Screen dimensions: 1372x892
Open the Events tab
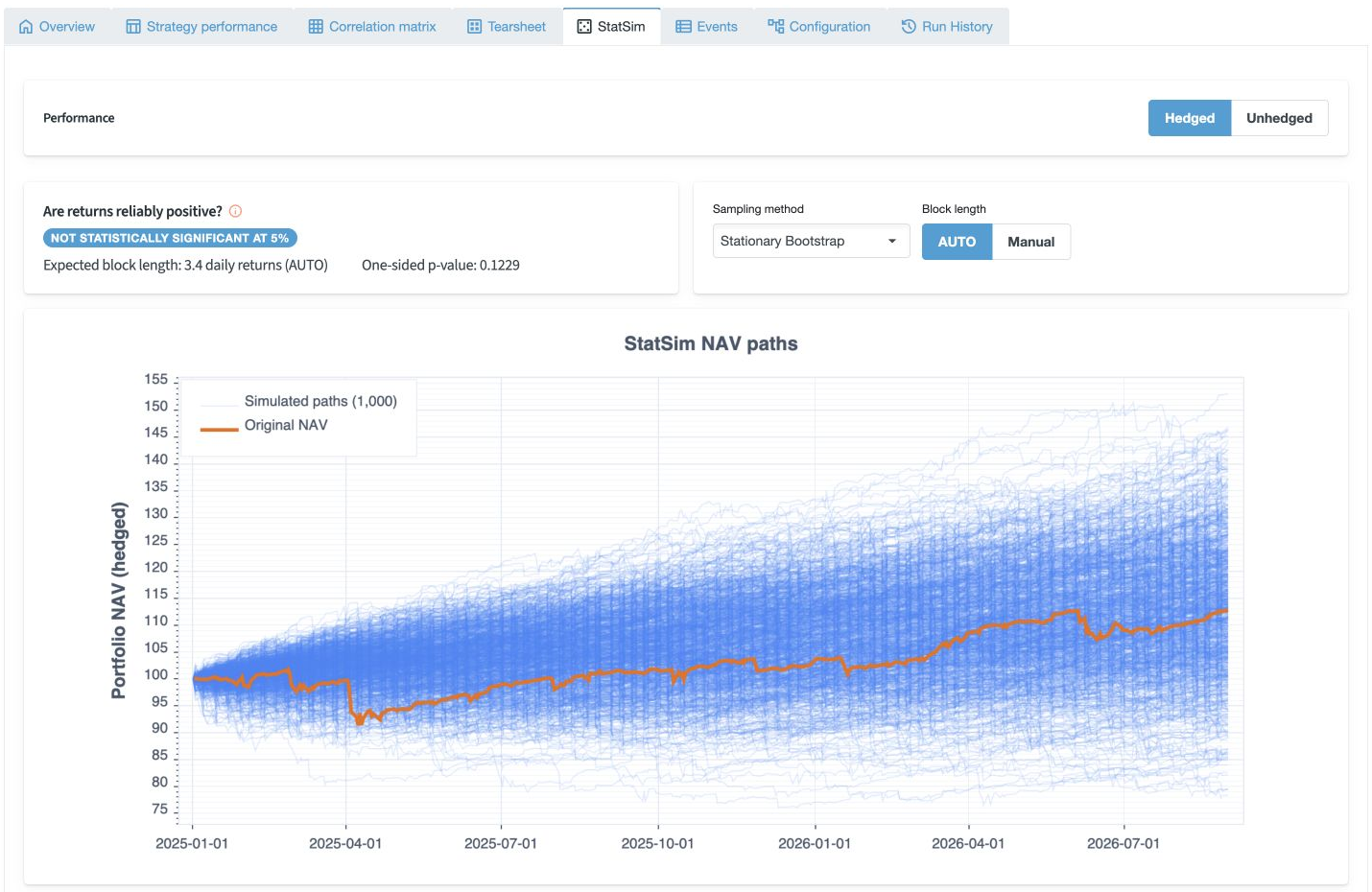click(706, 27)
